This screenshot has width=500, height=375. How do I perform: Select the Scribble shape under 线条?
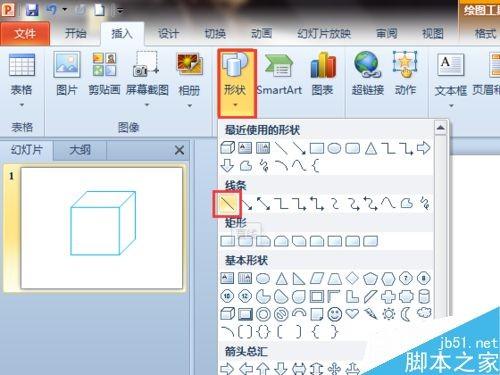(424, 203)
